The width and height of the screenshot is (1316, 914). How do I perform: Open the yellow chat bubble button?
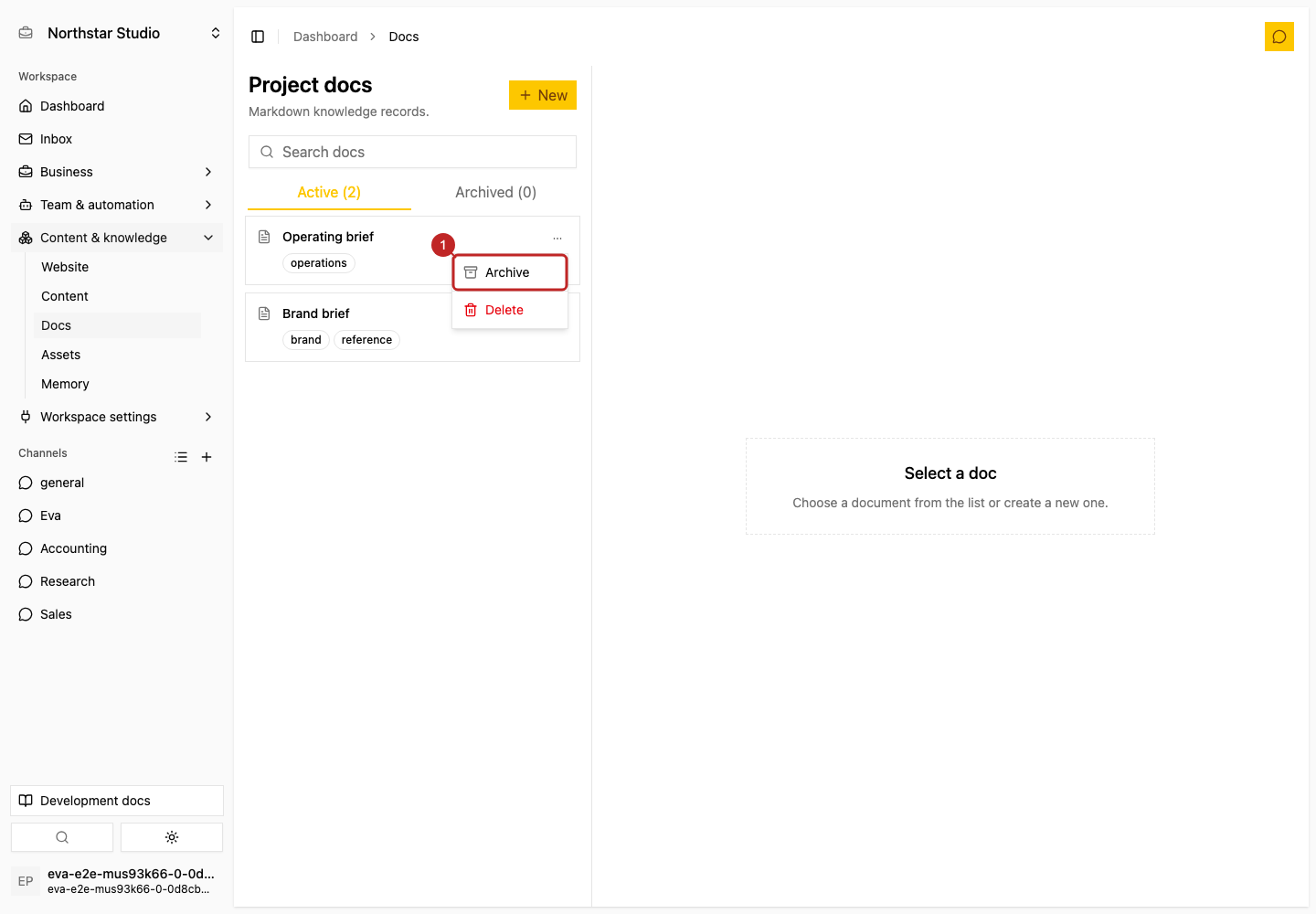point(1279,37)
